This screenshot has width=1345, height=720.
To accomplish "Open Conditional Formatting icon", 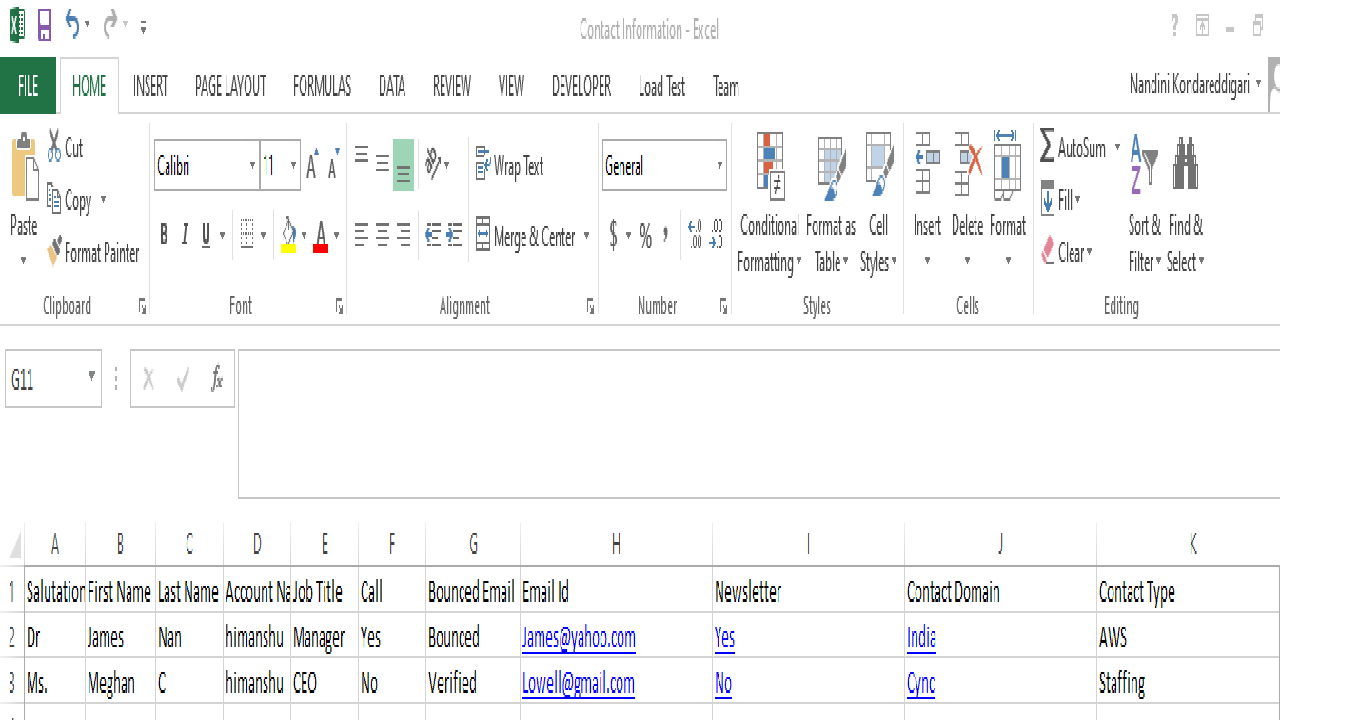I will (x=769, y=165).
